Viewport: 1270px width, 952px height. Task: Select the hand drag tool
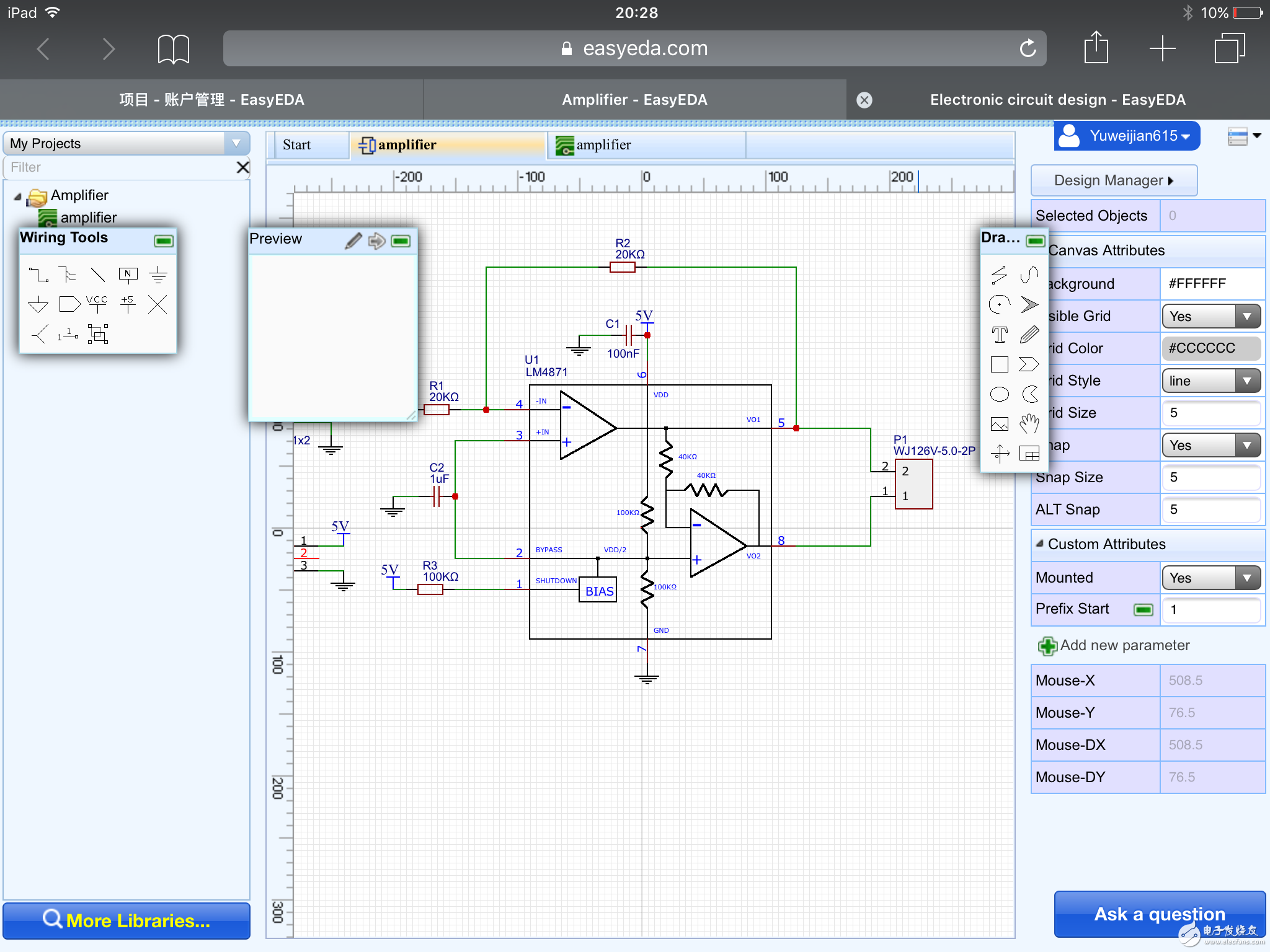point(1029,424)
